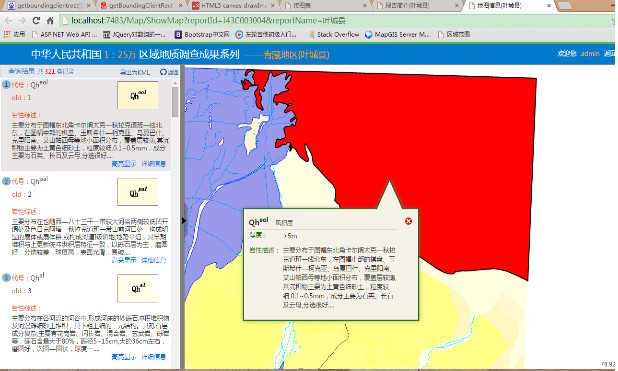The image size is (618, 371).
Task: Close the active browser tab
Action: (549, 6)
